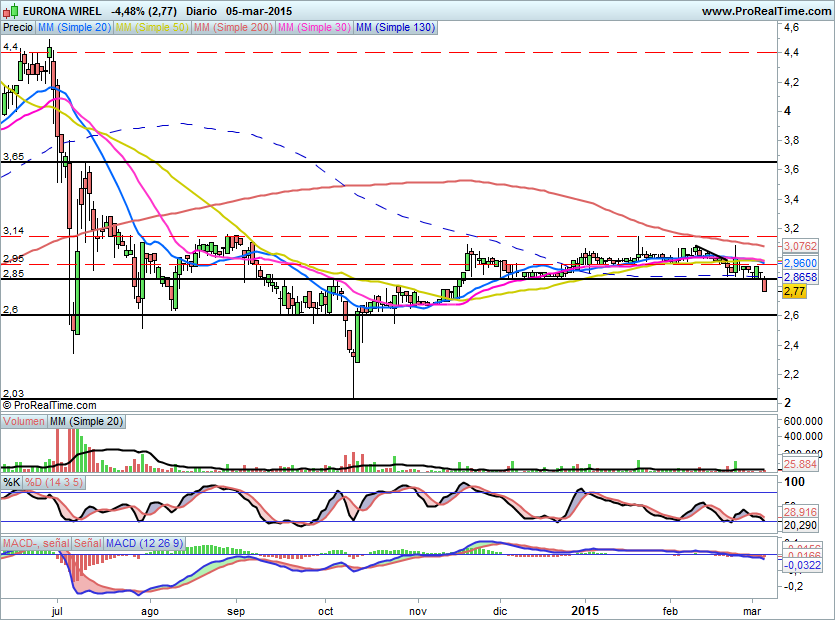Click the 400.000 volume axis label
The height and width of the screenshot is (620, 835).
click(x=803, y=436)
